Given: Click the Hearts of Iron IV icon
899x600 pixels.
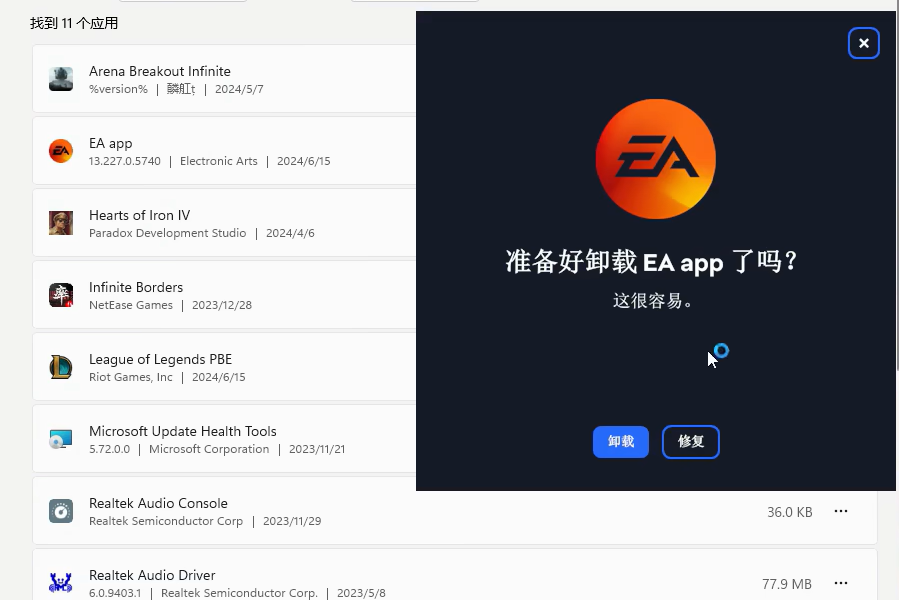Looking at the screenshot, I should click(x=61, y=223).
